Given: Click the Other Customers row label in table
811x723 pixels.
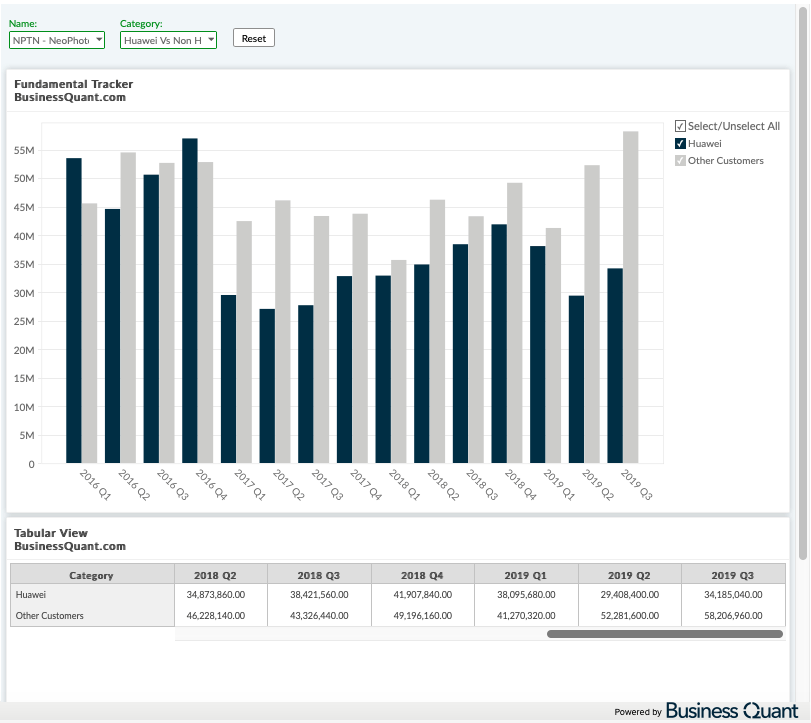Looking at the screenshot, I should click(50, 616).
